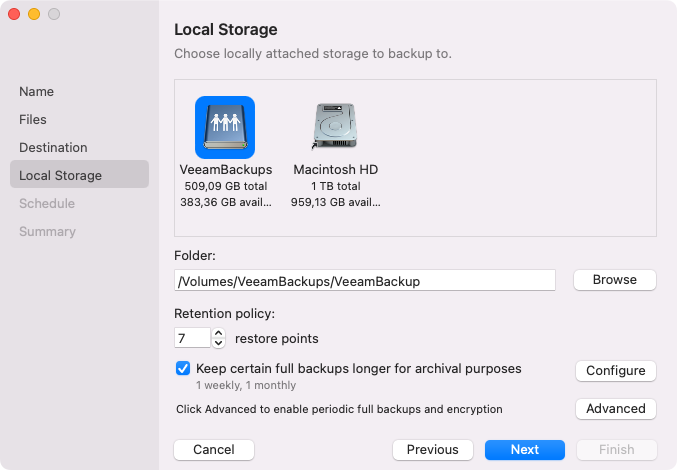The image size is (677, 470).
Task: Click the restore points stepper arrows
Action: pyautogui.click(x=220, y=338)
